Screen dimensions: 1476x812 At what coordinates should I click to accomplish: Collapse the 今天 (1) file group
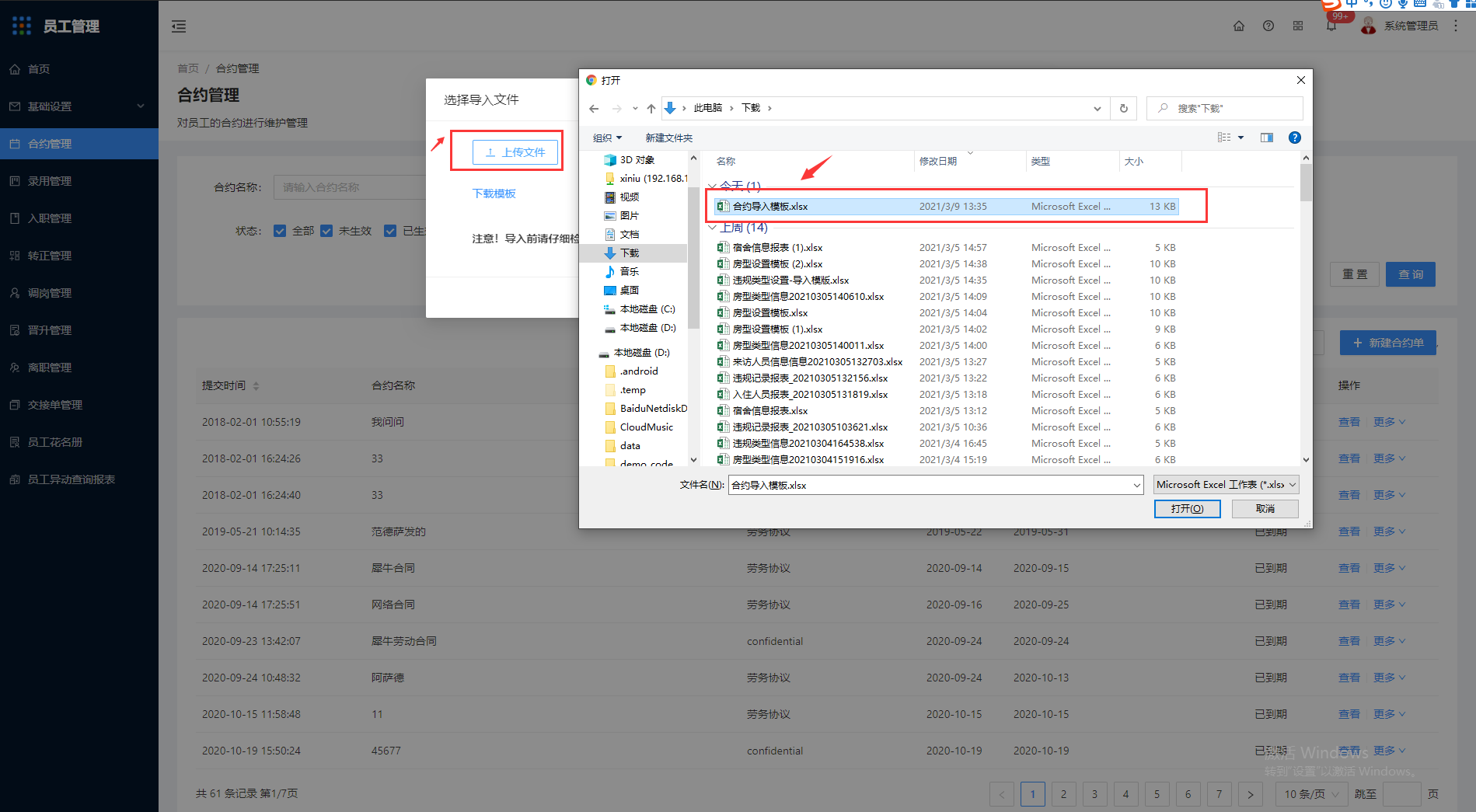(x=712, y=186)
